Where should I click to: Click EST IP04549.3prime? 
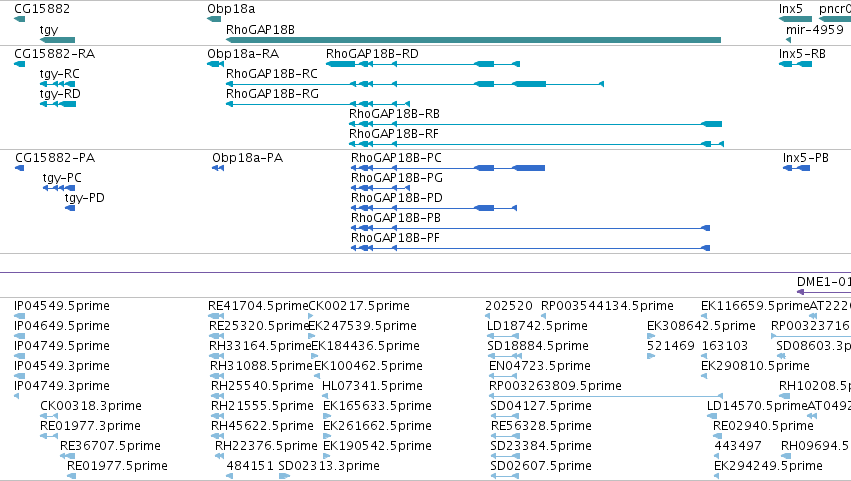(x=62, y=366)
